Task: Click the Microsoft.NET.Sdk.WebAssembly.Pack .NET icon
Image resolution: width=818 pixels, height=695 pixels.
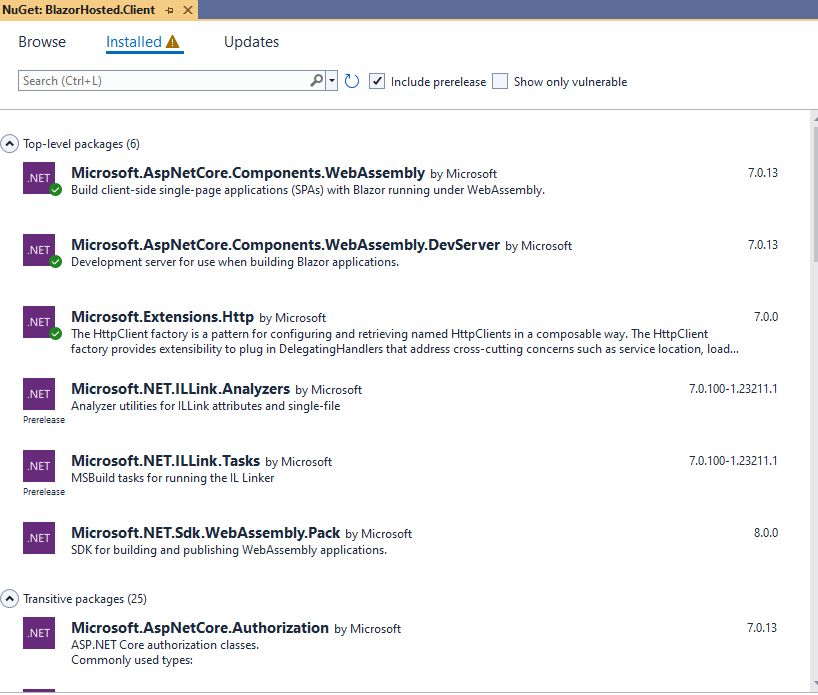Action: pos(39,538)
